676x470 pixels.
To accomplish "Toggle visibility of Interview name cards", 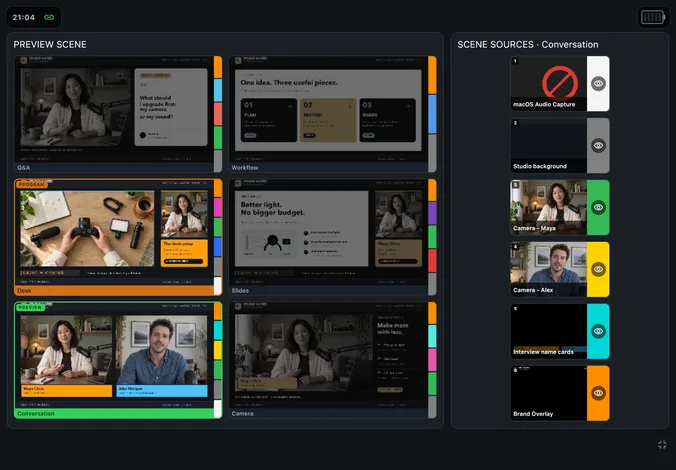I will pyautogui.click(x=598, y=331).
